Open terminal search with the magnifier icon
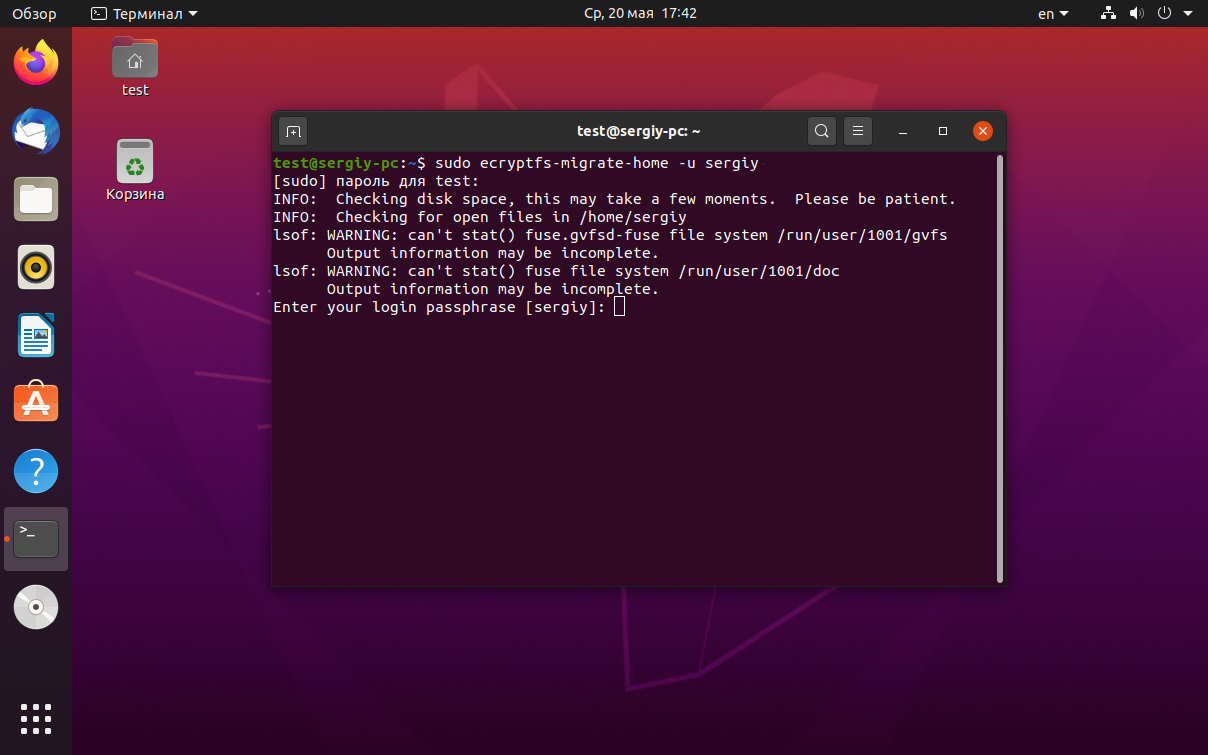 pos(821,131)
